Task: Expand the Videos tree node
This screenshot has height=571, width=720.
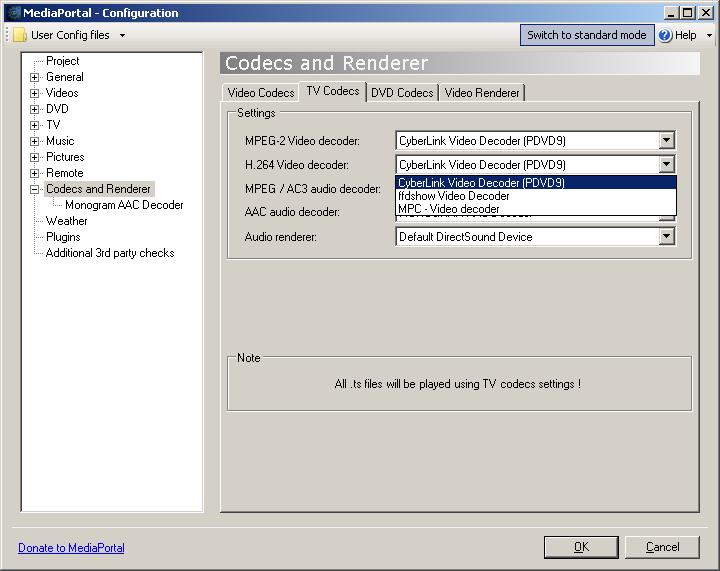Action: [x=35, y=93]
